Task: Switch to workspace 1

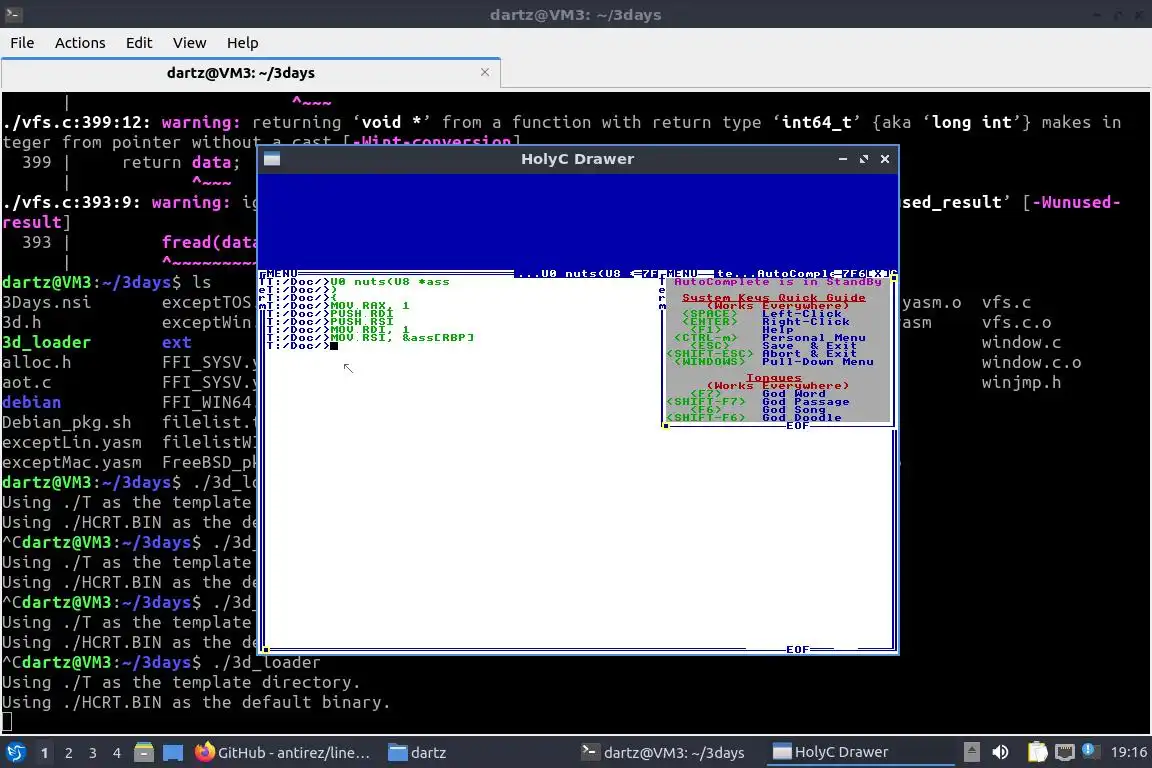Action: pyautogui.click(x=45, y=753)
